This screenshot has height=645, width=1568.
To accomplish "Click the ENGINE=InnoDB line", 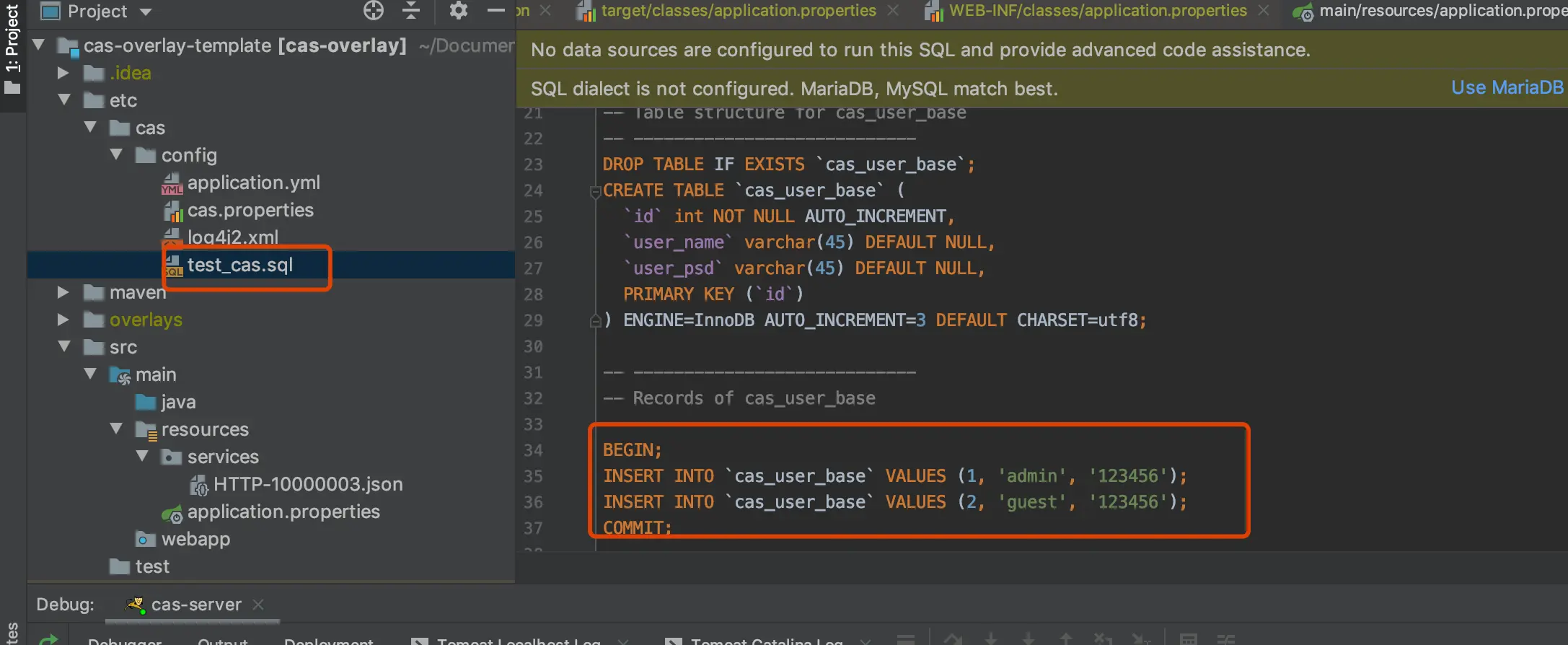I will click(x=875, y=320).
